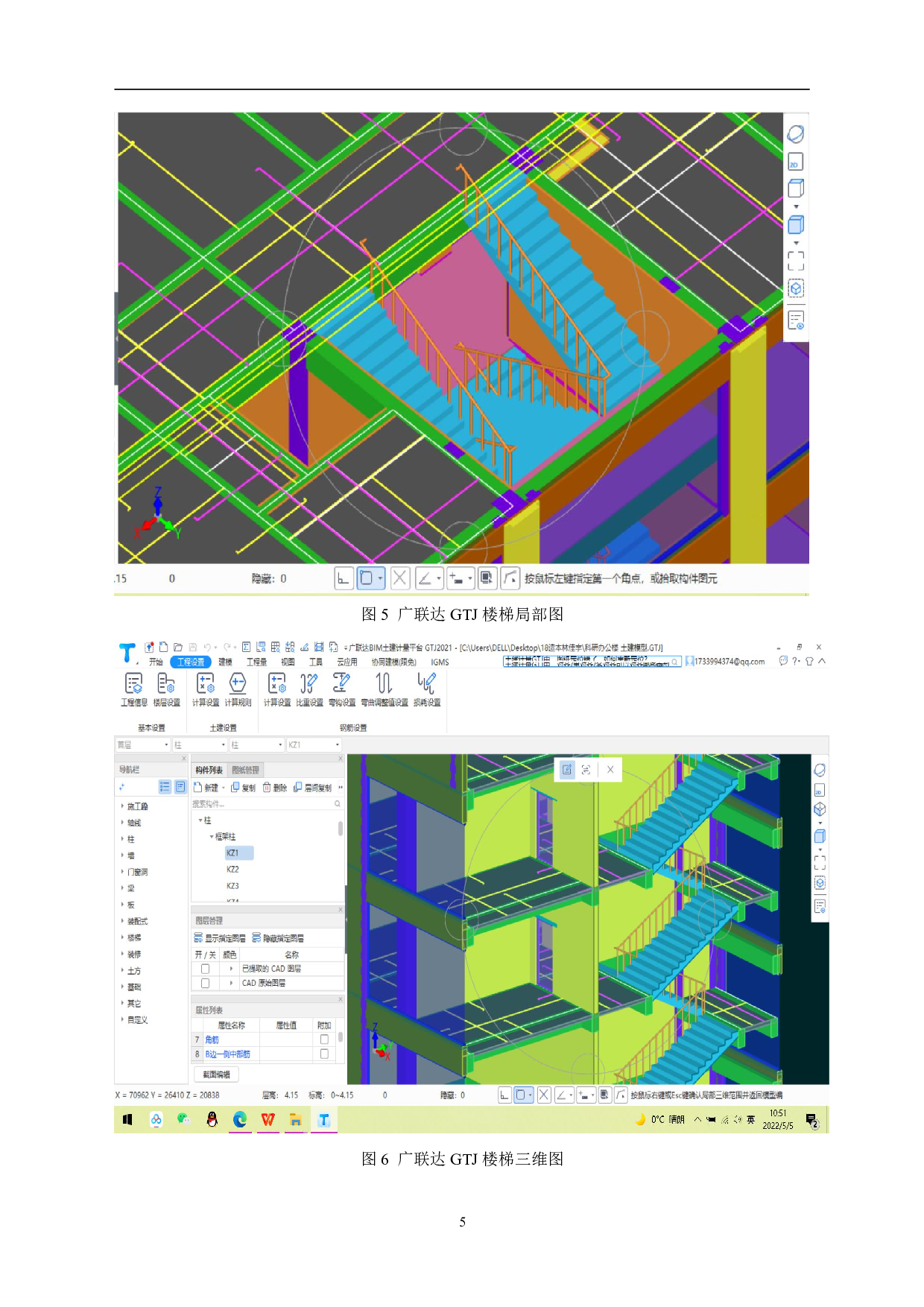Open 弯钩设置 hook settings
Viewport: 924px width, 1307px height.
click(x=342, y=689)
